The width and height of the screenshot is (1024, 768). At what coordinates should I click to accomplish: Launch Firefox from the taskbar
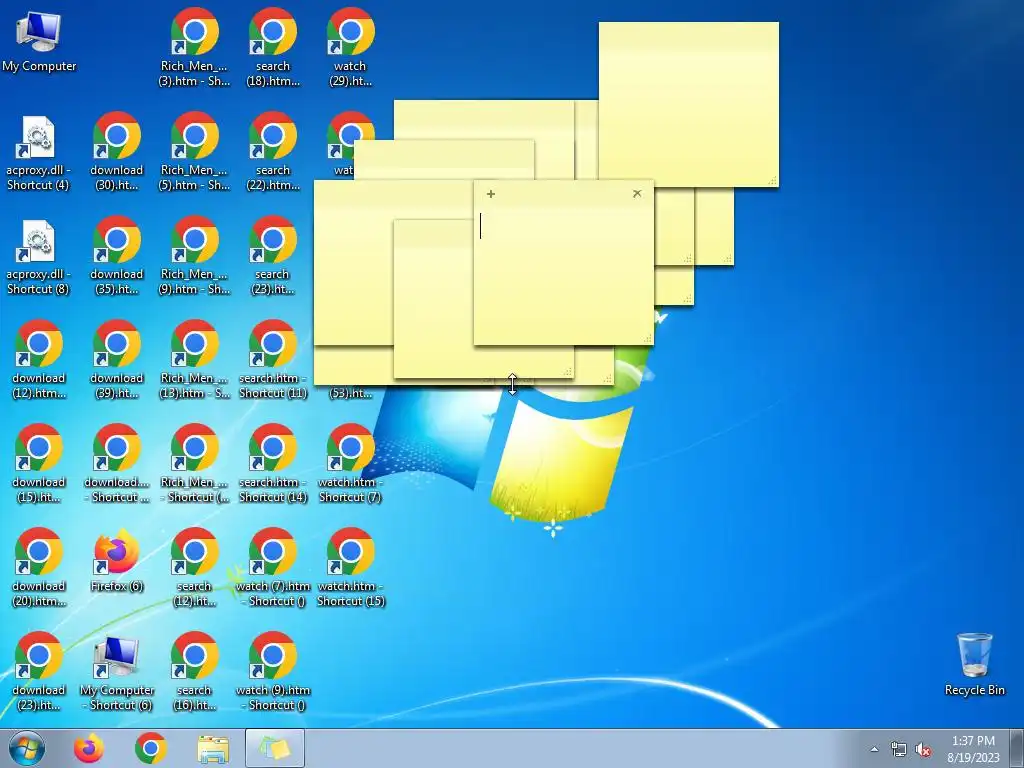pos(89,748)
